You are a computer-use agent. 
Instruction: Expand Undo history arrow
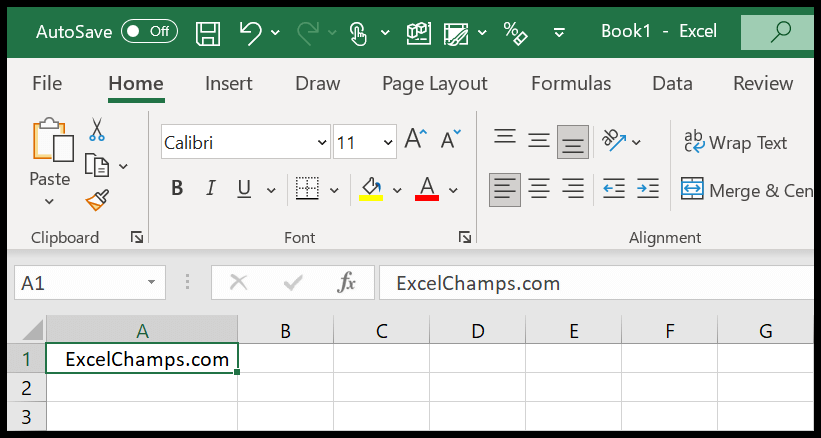(275, 33)
